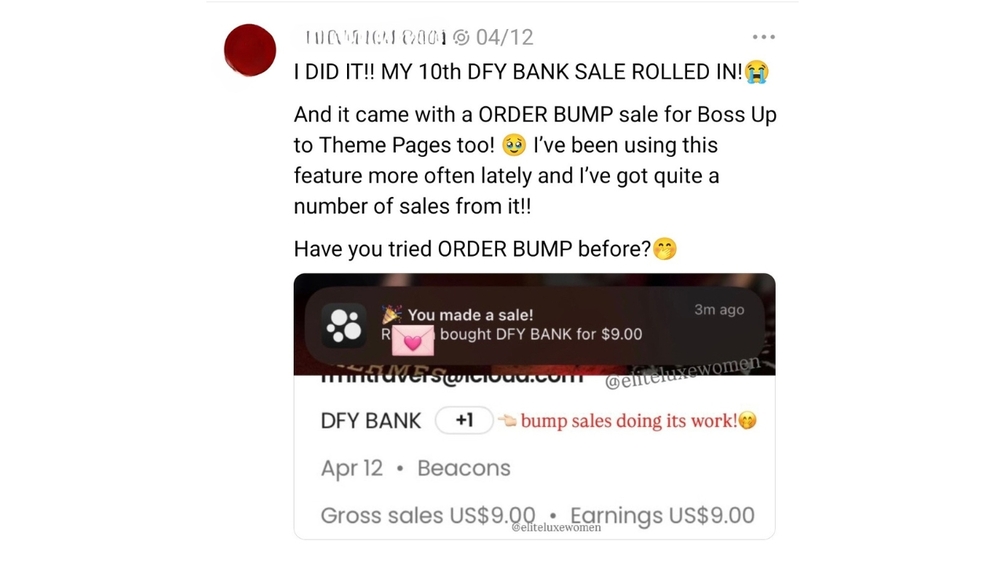Open the You made a sale notification
This screenshot has width=1005, height=565.
tap(535, 325)
